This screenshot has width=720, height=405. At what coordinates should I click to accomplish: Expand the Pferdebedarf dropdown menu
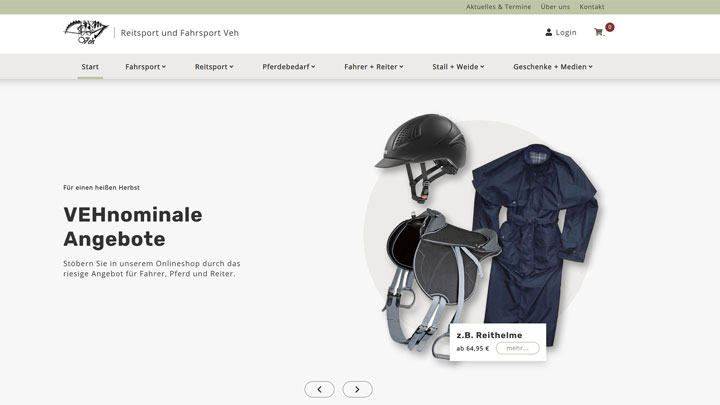(x=289, y=67)
